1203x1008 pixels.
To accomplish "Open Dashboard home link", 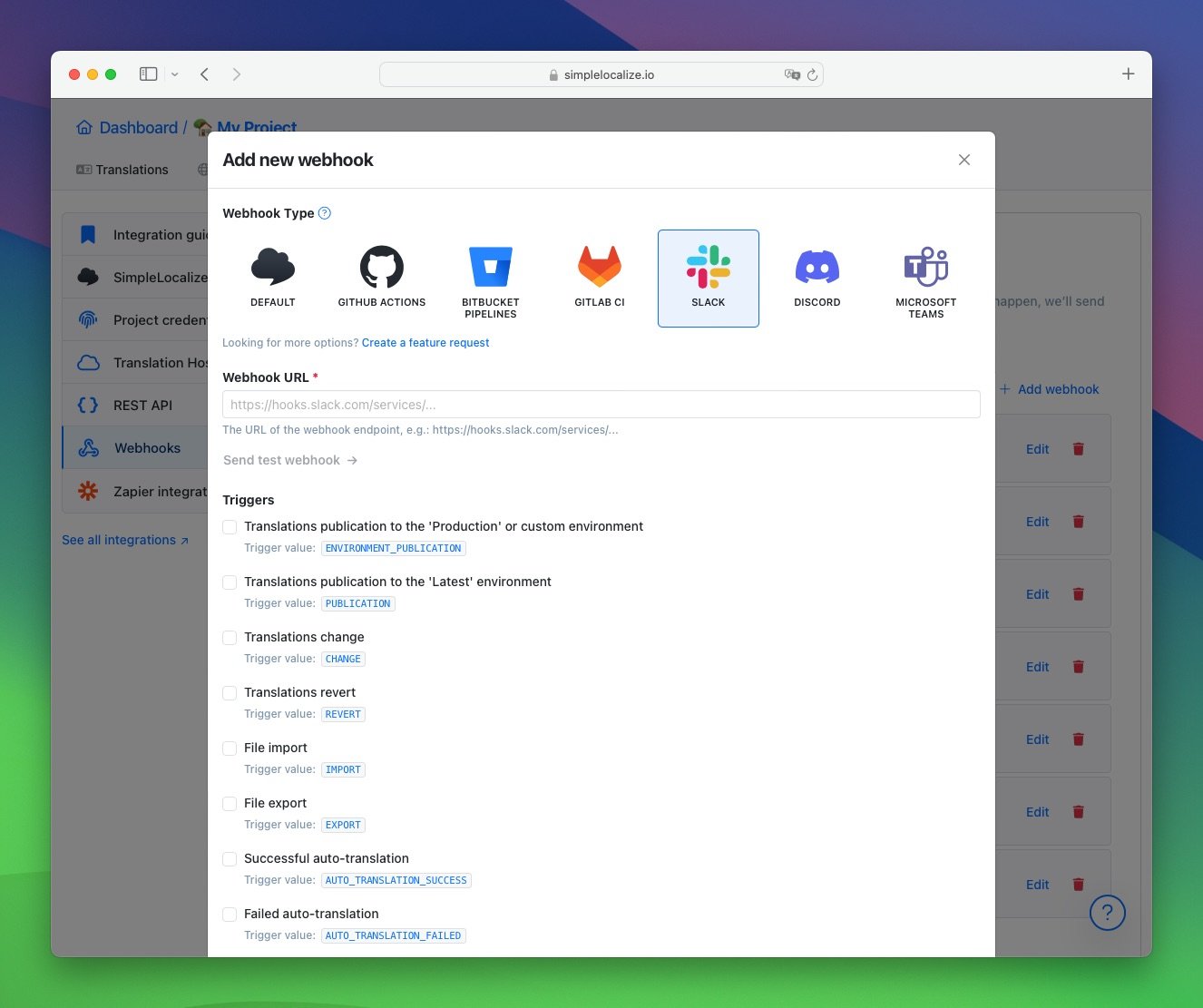I will pyautogui.click(x=127, y=128).
